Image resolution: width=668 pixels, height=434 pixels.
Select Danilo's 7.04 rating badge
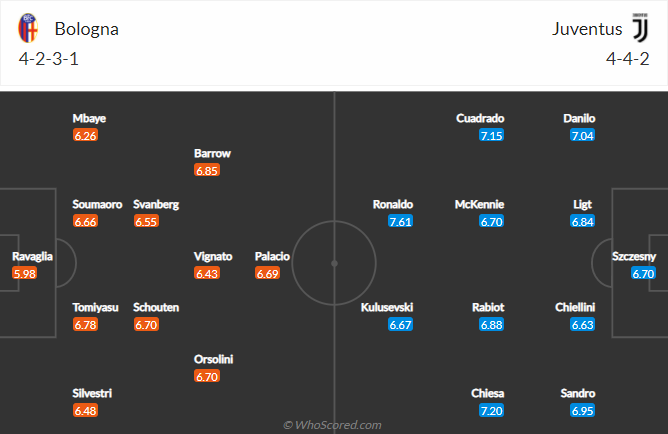pyautogui.click(x=582, y=135)
